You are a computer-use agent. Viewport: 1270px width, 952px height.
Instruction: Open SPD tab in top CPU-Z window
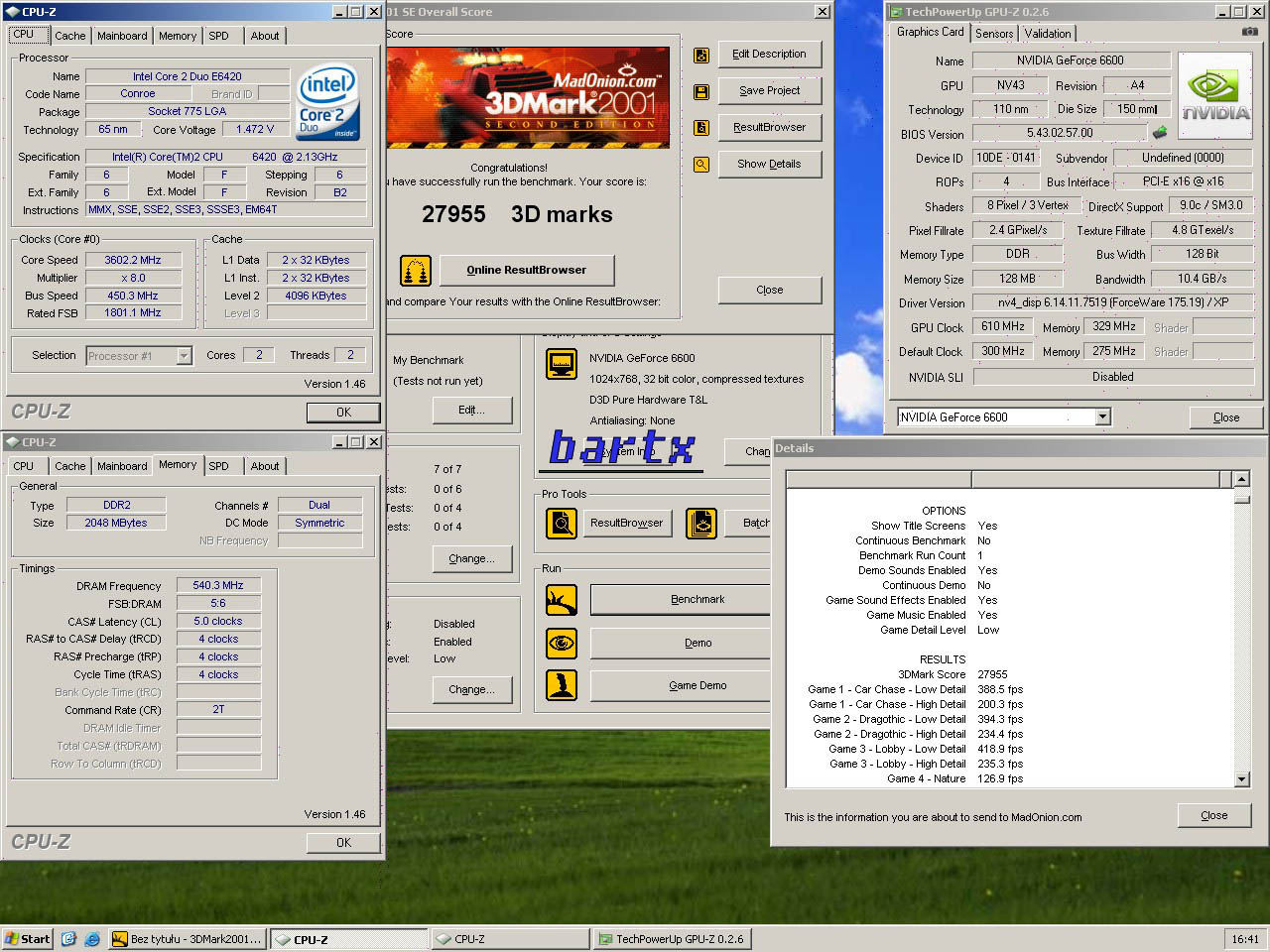pos(218,36)
